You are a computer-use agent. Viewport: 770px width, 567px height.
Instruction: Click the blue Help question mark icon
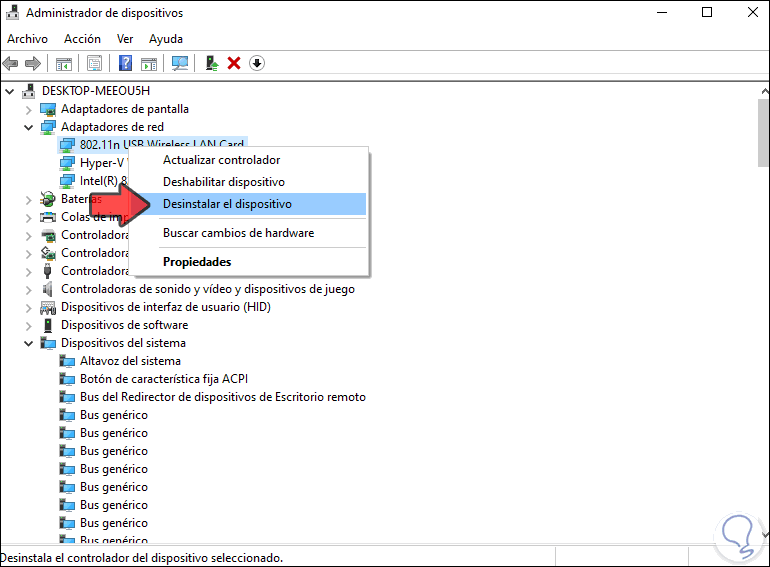125,63
